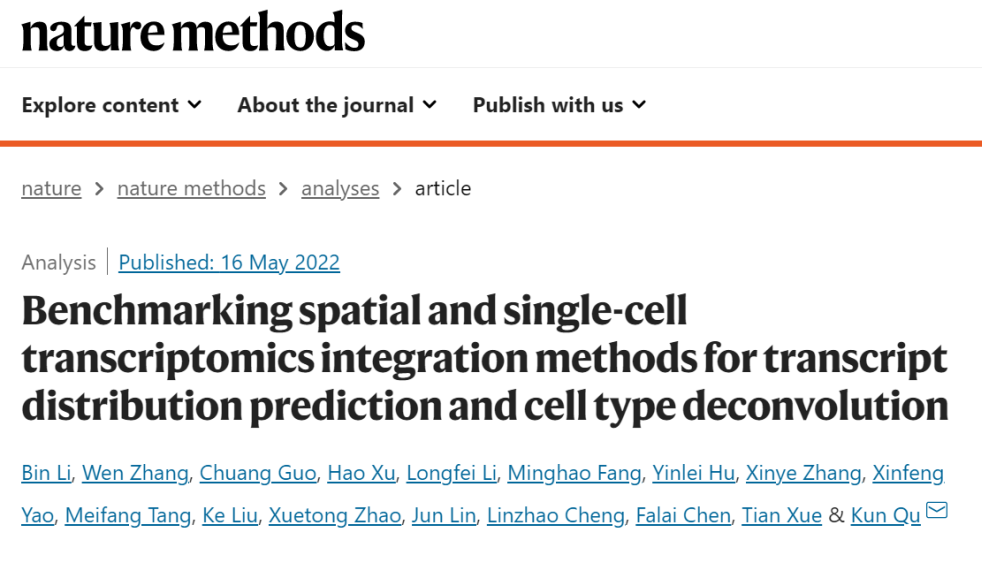The width and height of the screenshot is (982, 569).
Task: Open the nature methods breadcrumb link
Action: tap(191, 188)
